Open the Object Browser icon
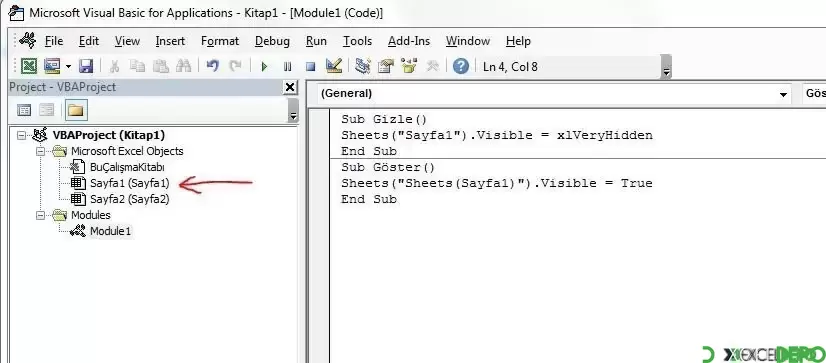The image size is (826, 363). [409, 66]
